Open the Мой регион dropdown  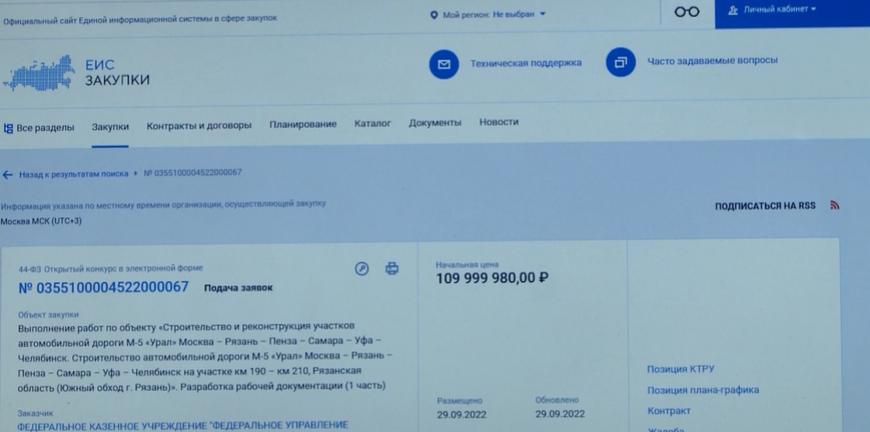coord(488,14)
